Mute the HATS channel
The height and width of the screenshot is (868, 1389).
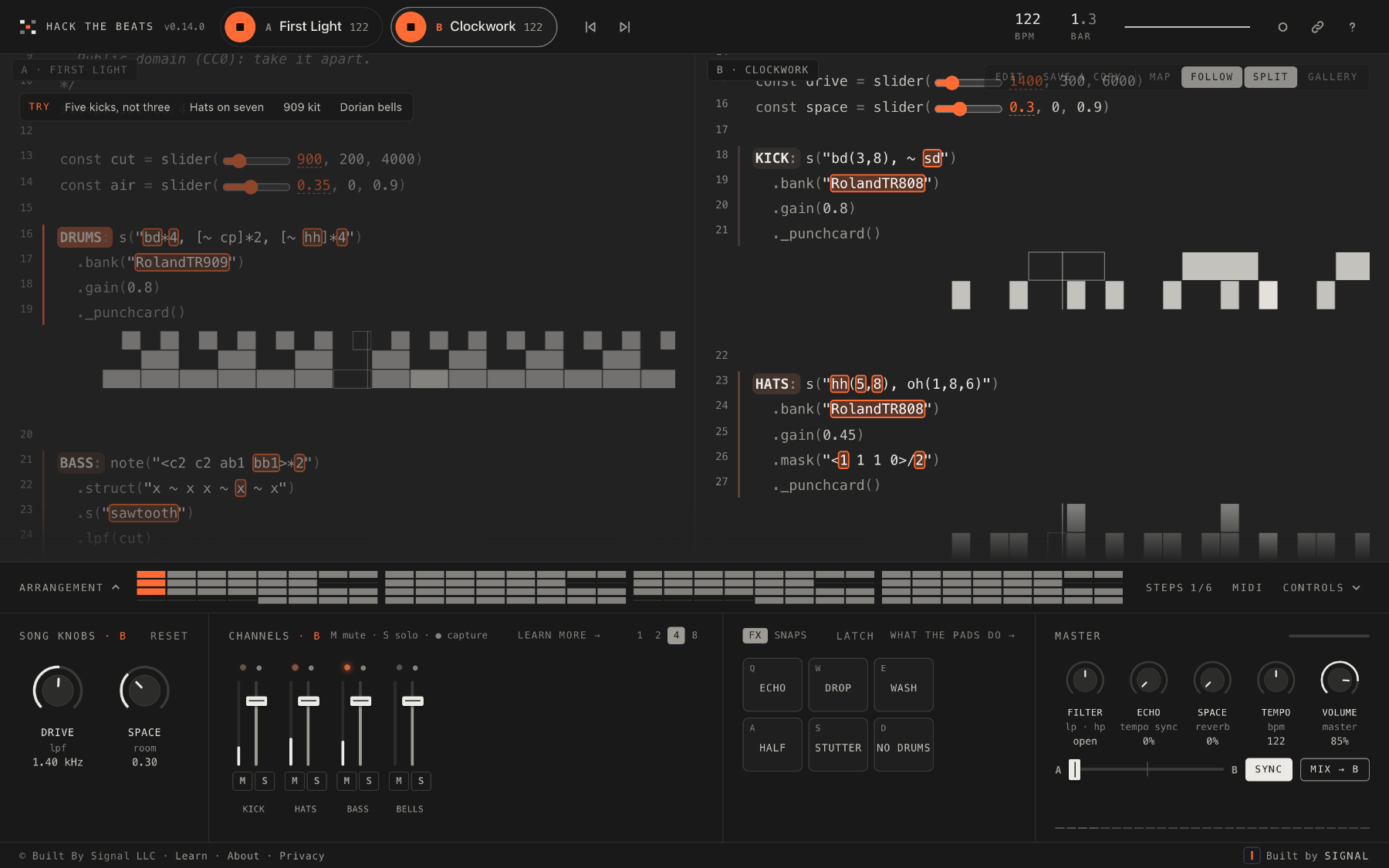point(294,781)
